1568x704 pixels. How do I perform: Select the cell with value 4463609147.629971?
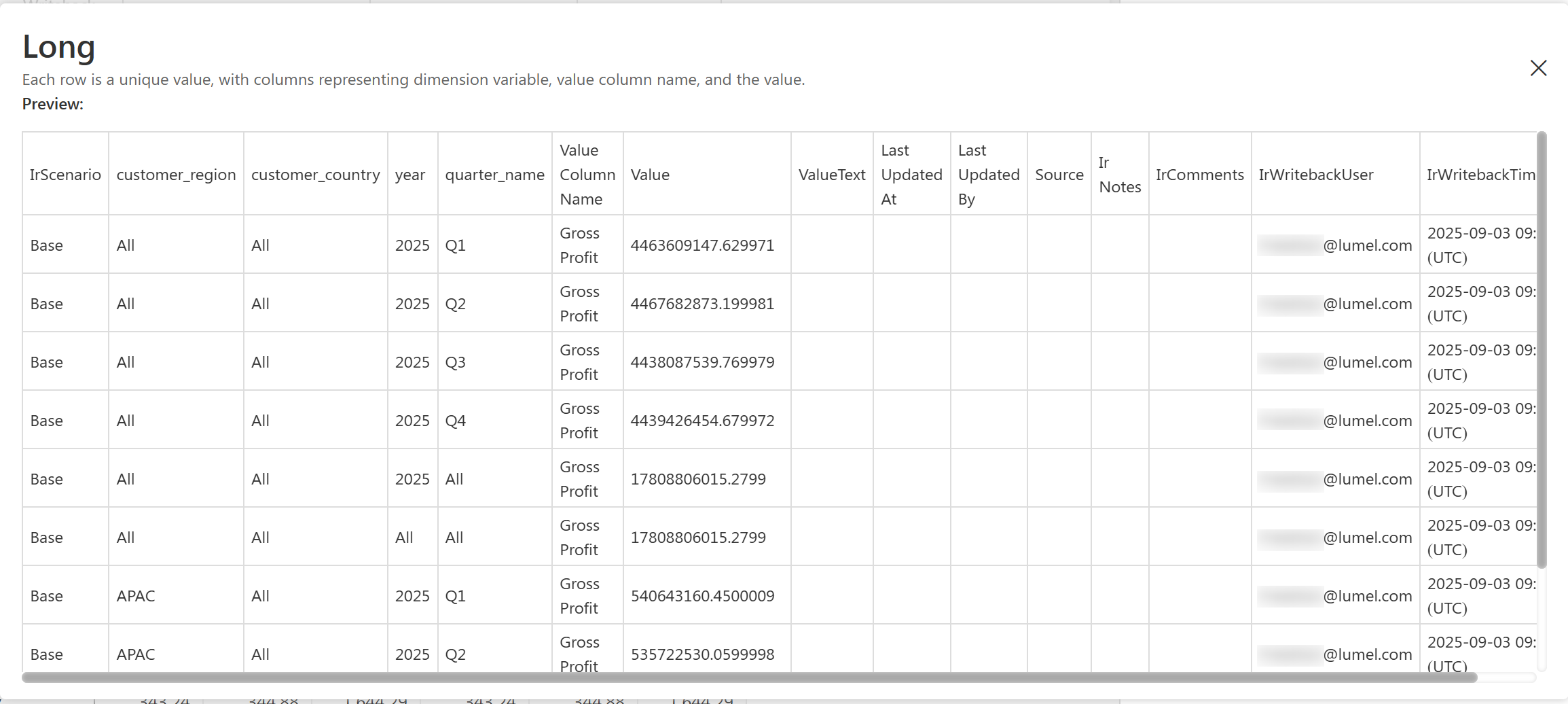coord(702,245)
